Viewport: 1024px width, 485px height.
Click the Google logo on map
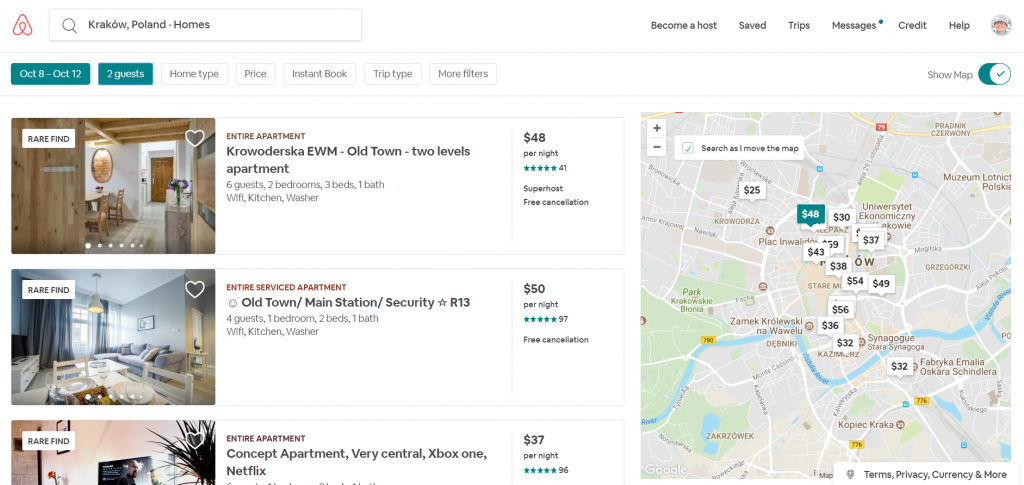click(665, 470)
